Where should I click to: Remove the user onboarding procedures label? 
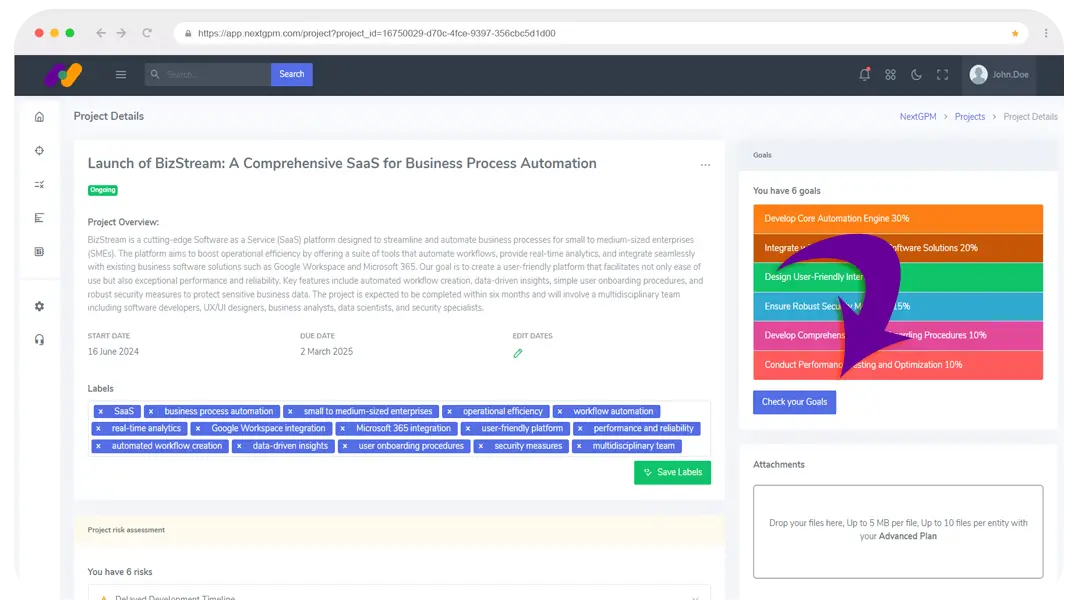pyautogui.click(x=345, y=447)
